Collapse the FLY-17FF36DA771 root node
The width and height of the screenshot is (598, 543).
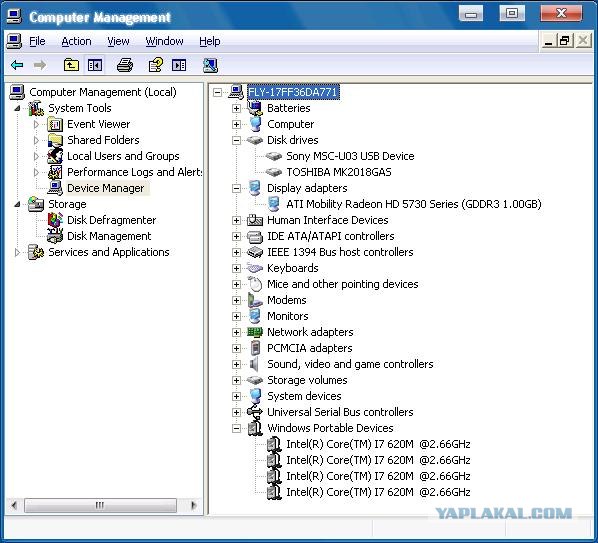pos(217,92)
